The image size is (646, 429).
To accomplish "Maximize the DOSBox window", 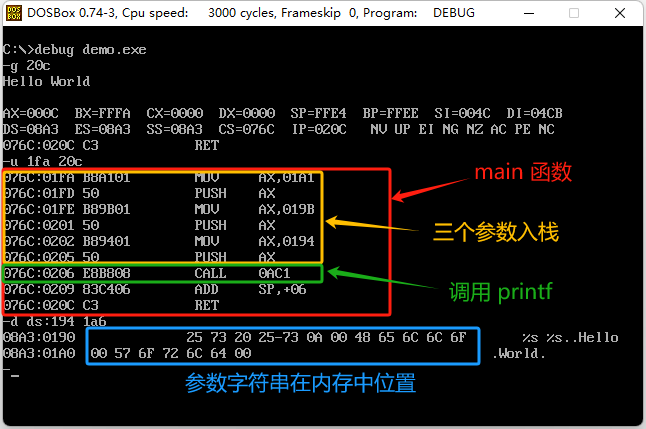I will pyautogui.click(x=574, y=13).
